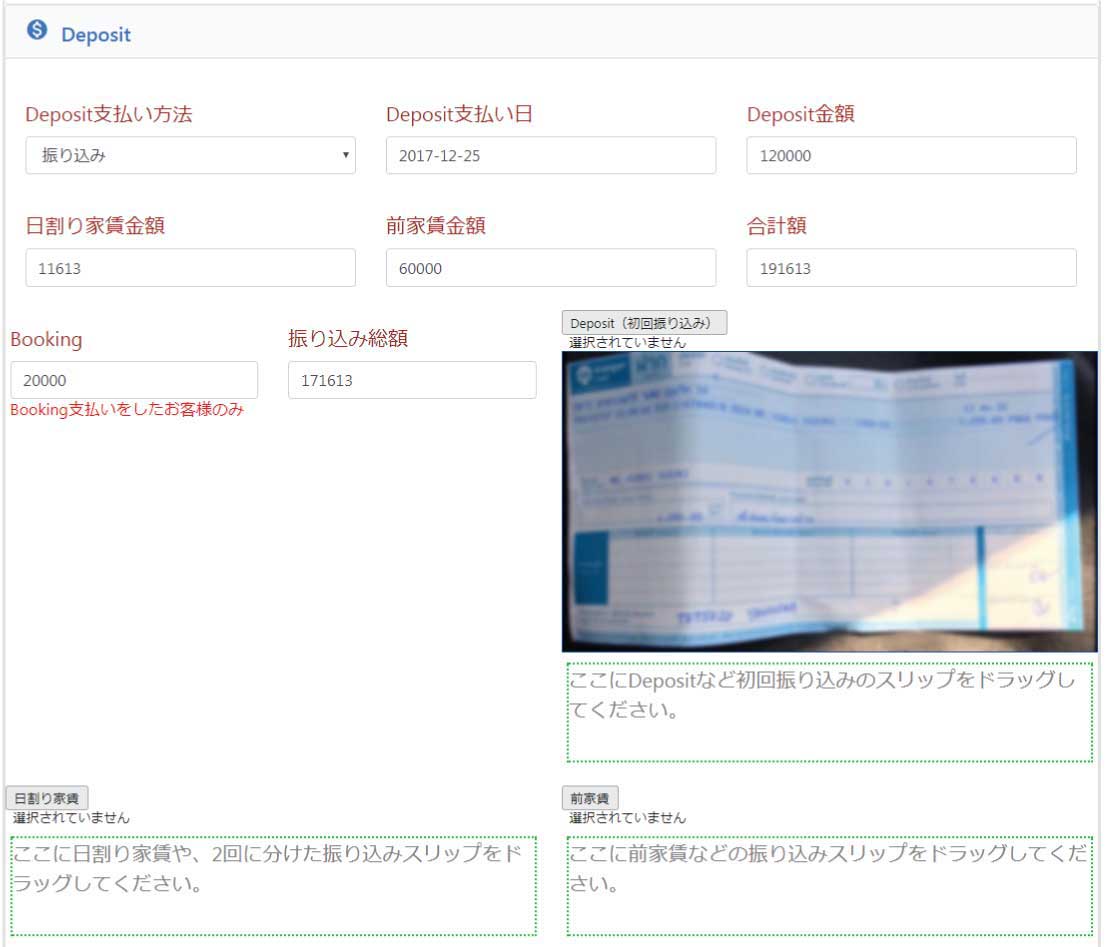
Task: Select the 振り込み総額 field showing 171613
Action: [412, 380]
